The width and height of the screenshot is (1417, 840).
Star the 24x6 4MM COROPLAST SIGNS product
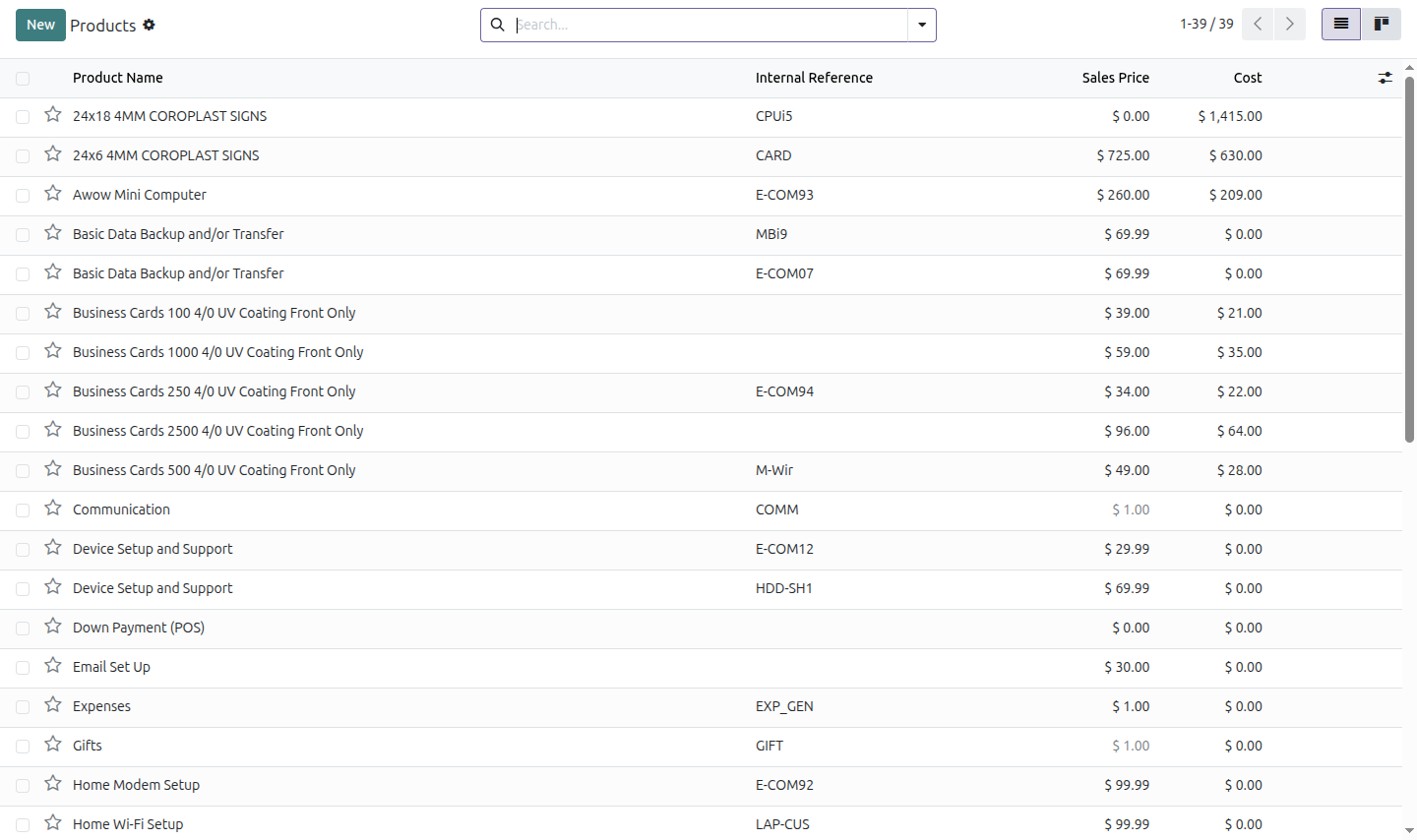(x=53, y=154)
